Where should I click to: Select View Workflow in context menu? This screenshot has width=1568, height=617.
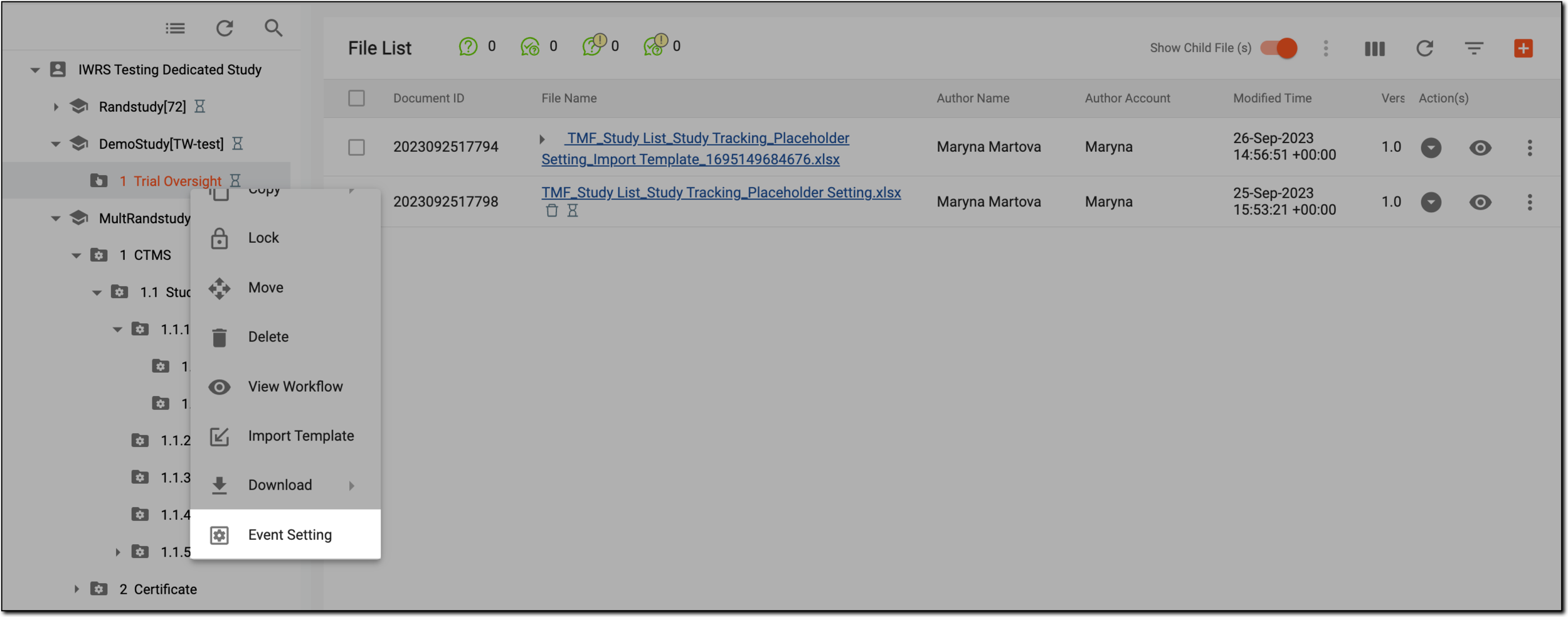point(285,387)
